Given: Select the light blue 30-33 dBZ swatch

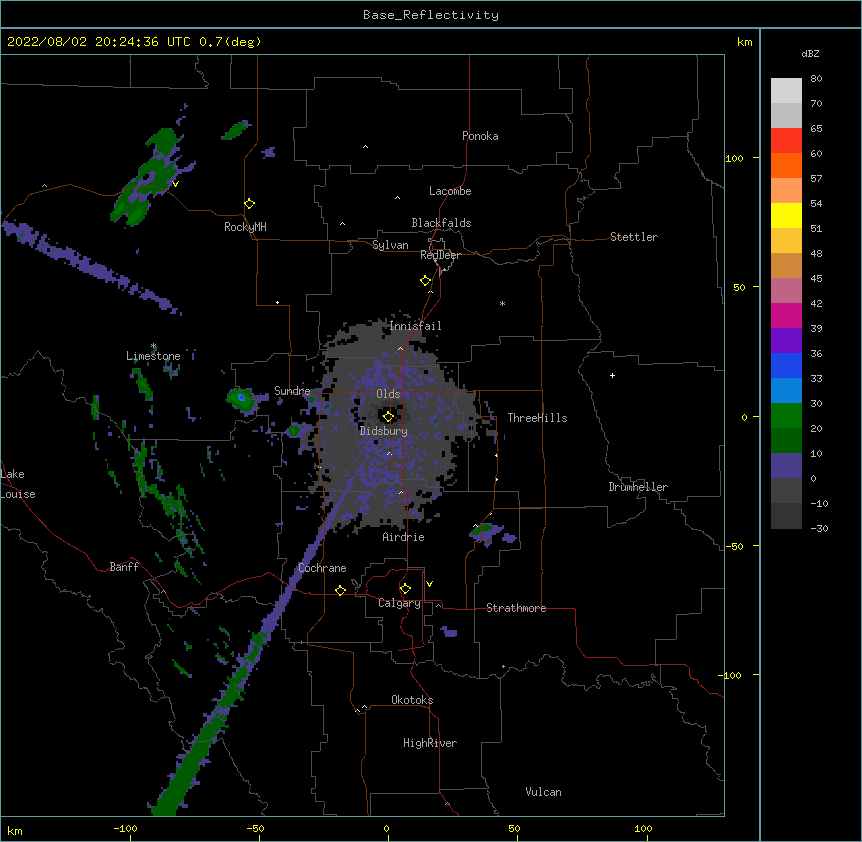Looking at the screenshot, I should pyautogui.click(x=786, y=391).
